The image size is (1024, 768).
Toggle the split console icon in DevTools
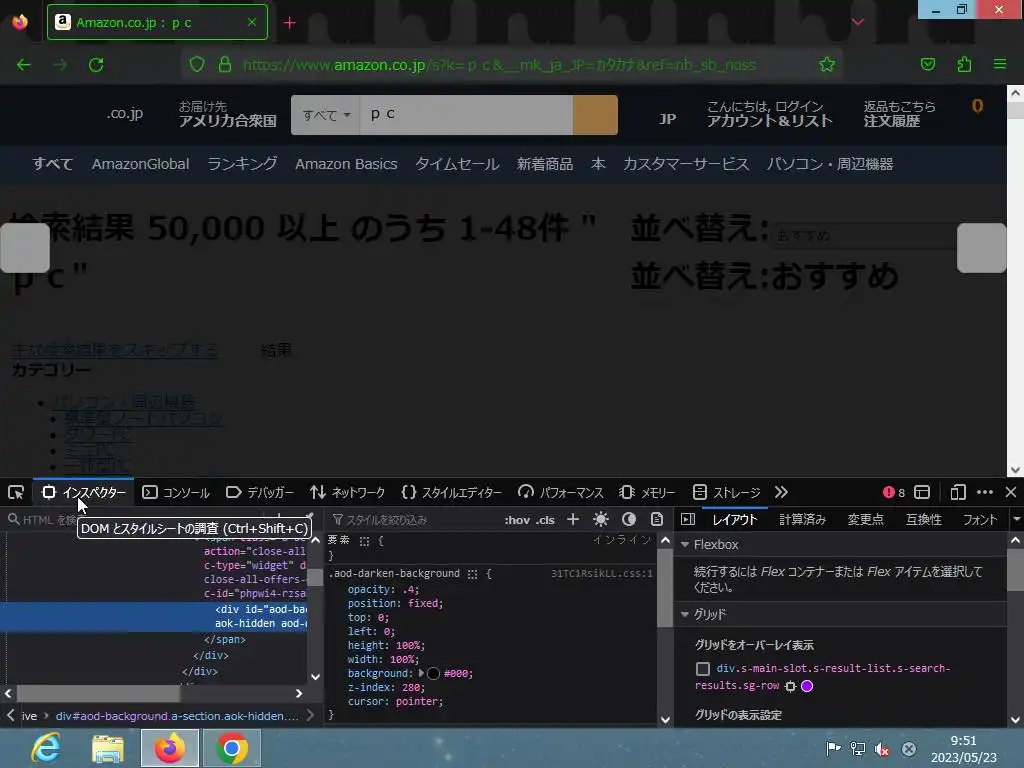922,492
